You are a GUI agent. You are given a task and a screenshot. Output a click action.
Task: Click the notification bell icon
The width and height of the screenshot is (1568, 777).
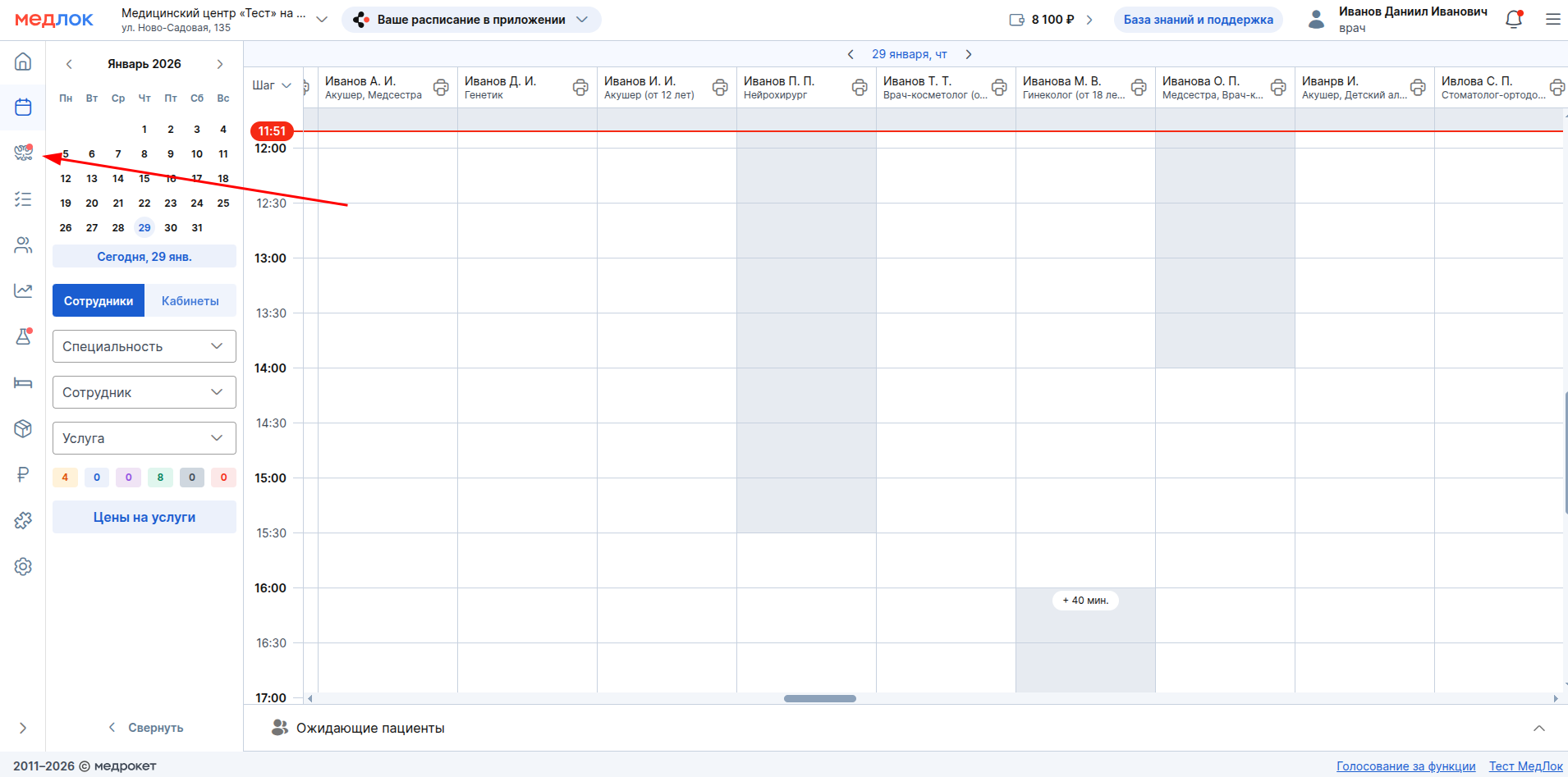[x=1514, y=20]
